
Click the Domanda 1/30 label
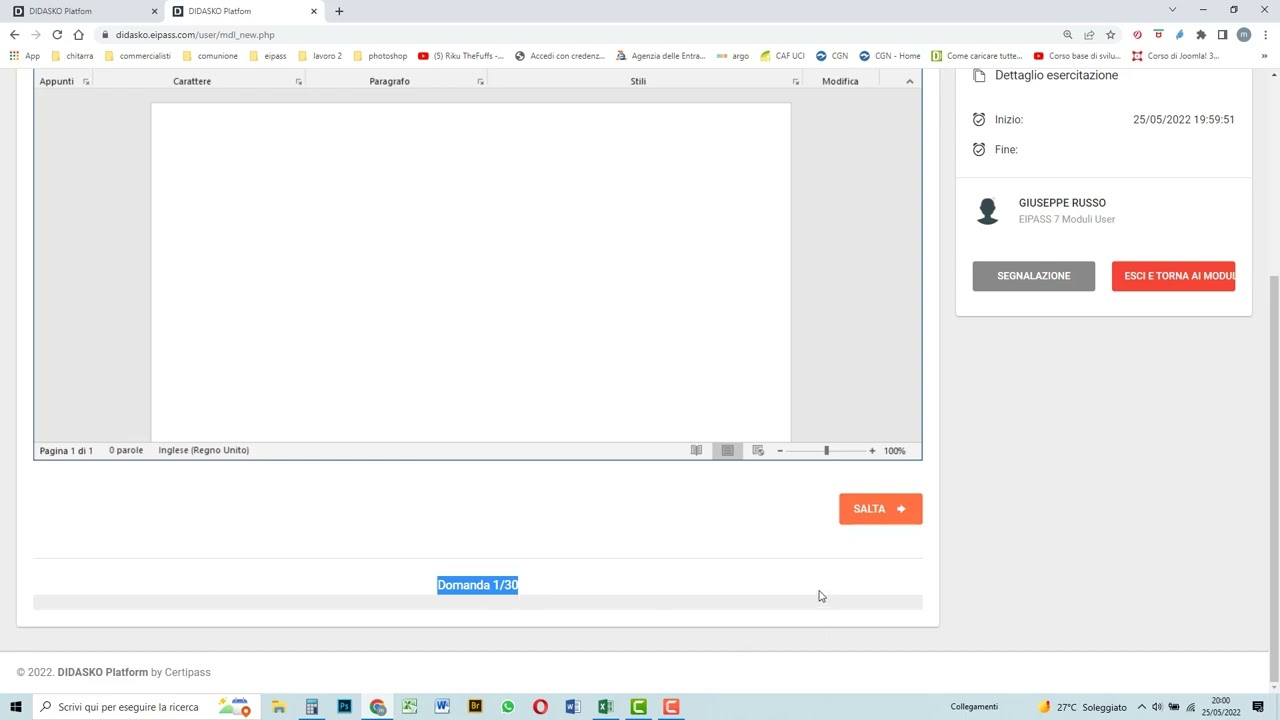tap(477, 585)
